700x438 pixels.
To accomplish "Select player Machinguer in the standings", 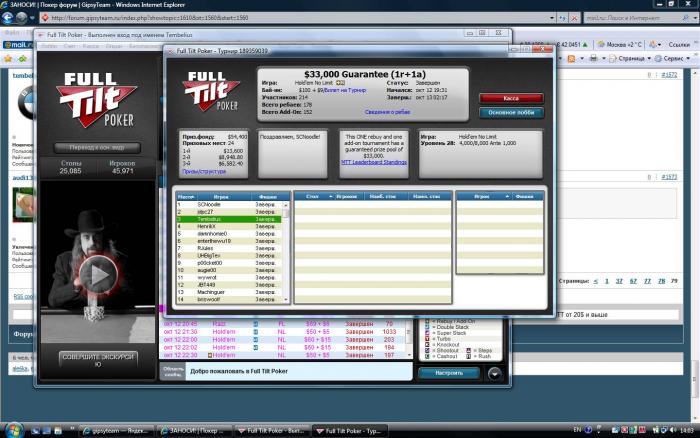I will [229, 292].
